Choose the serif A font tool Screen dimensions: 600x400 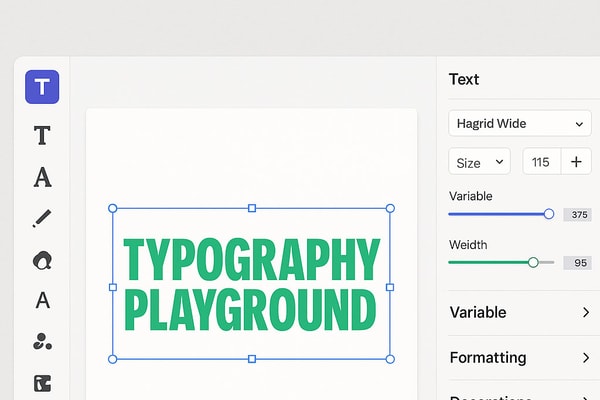pos(42,177)
